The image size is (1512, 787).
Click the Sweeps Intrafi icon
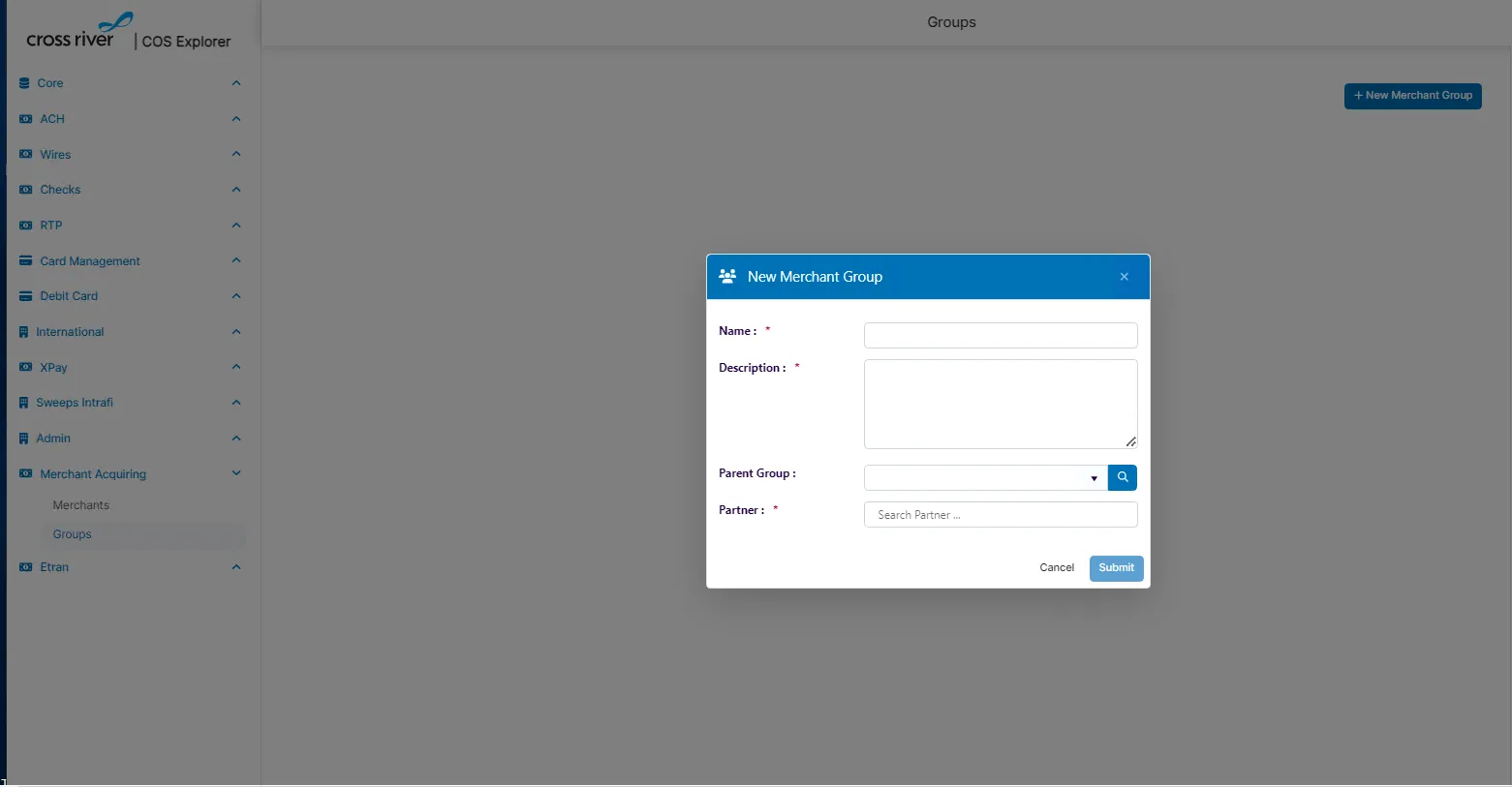(24, 403)
